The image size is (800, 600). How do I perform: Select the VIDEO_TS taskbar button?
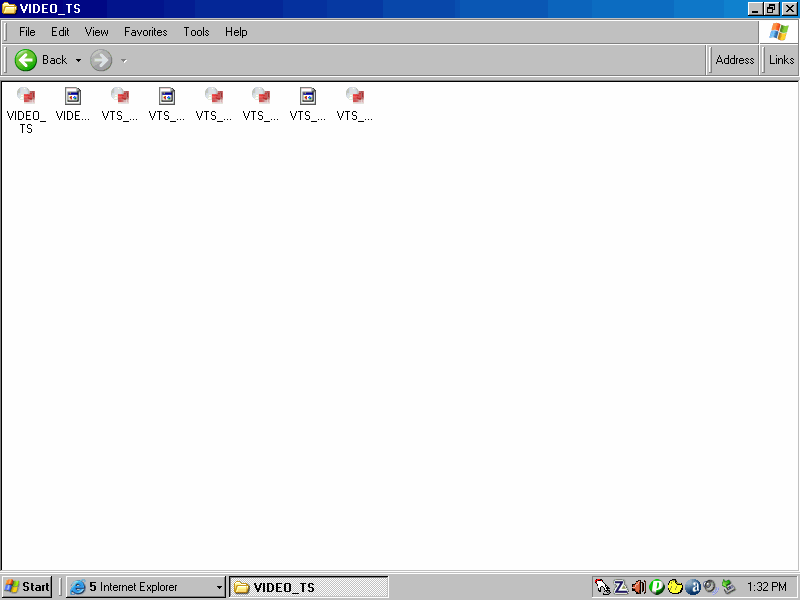pyautogui.click(x=309, y=587)
